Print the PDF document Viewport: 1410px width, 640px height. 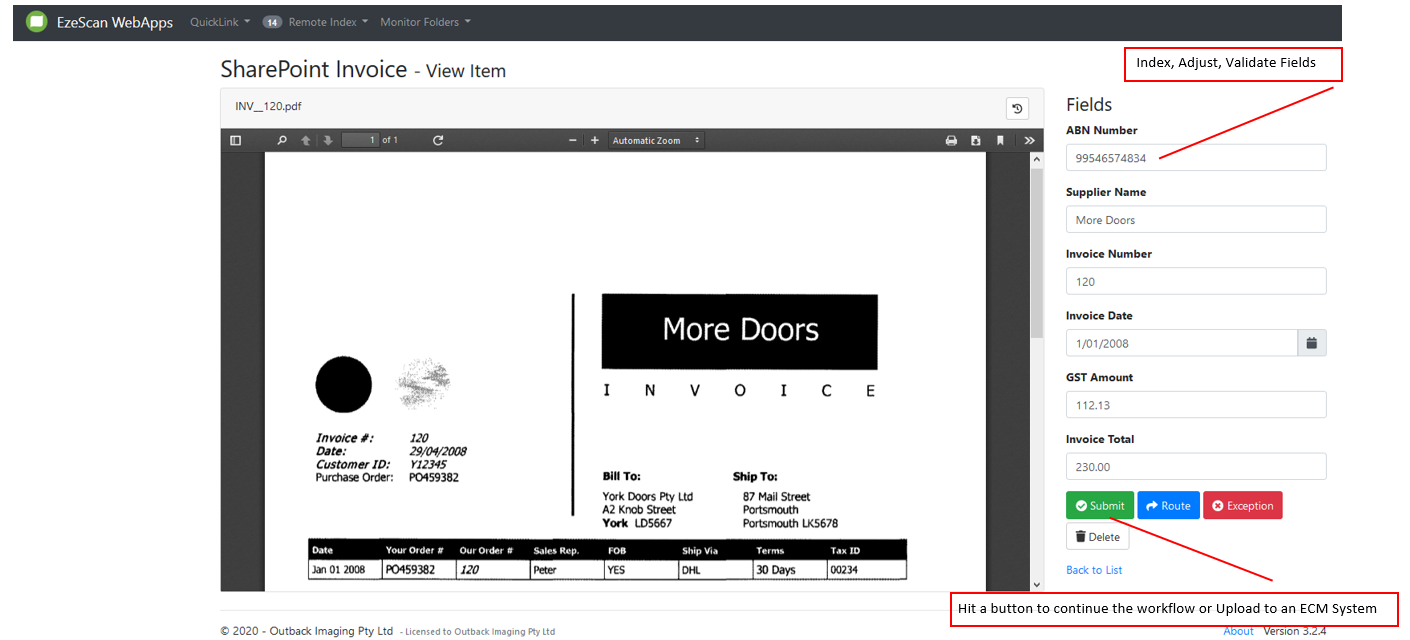click(x=952, y=141)
